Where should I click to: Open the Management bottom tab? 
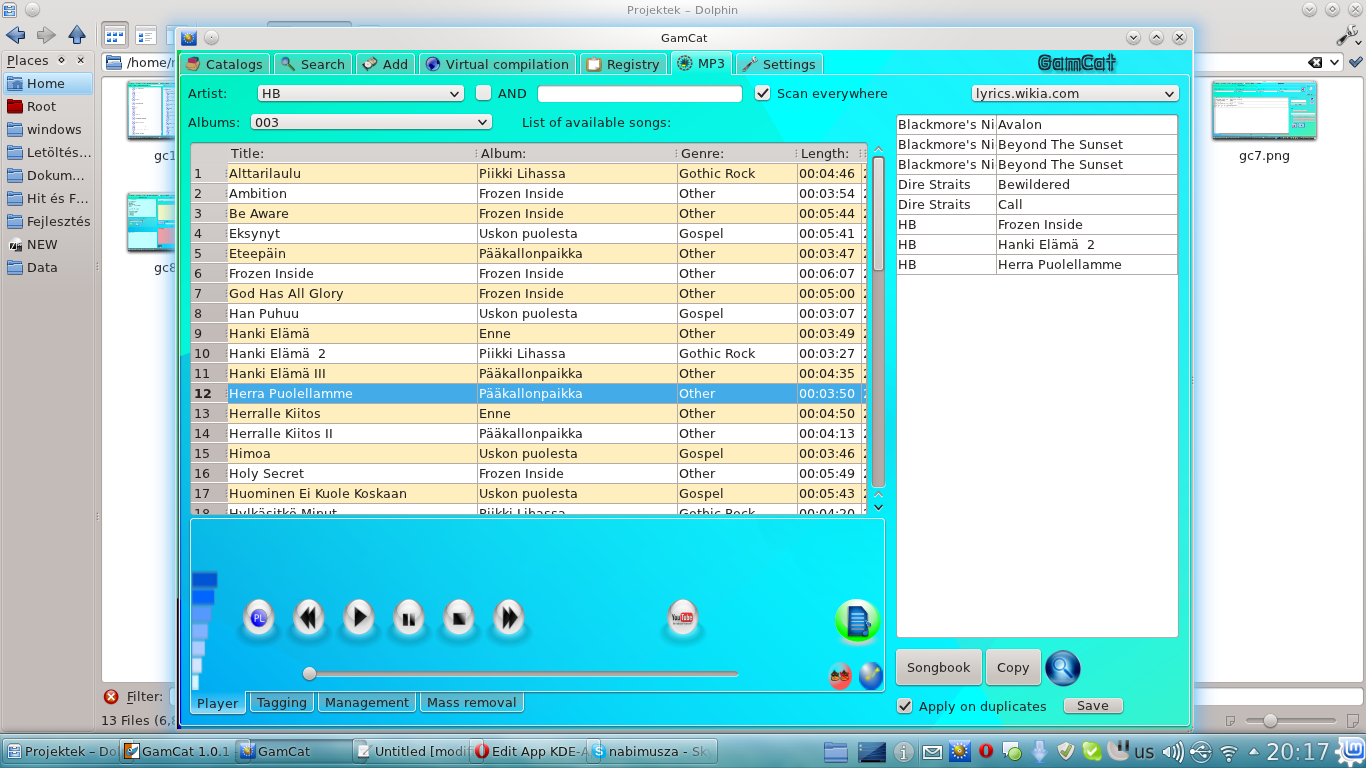(x=366, y=702)
